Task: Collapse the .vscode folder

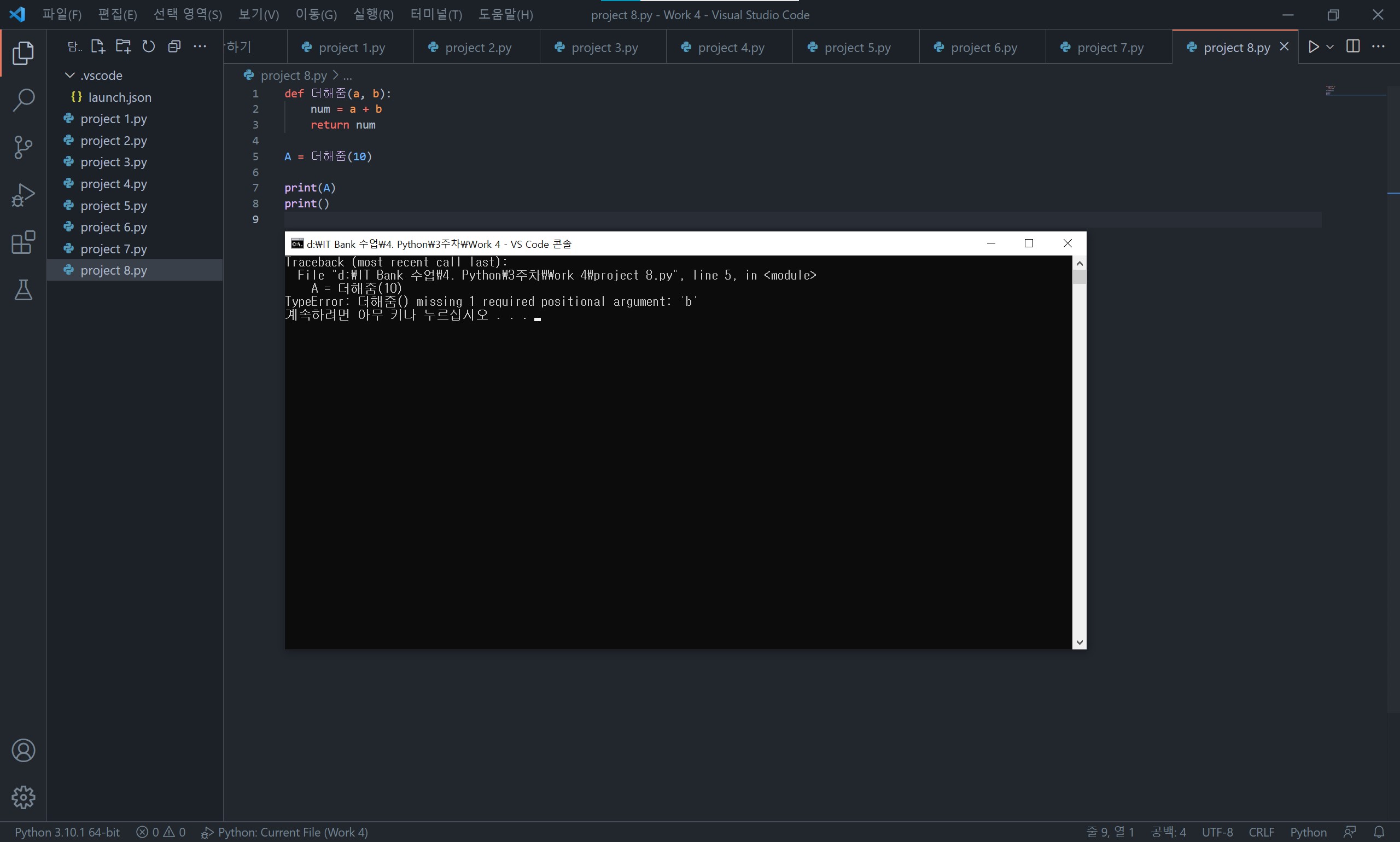Action: (x=70, y=76)
